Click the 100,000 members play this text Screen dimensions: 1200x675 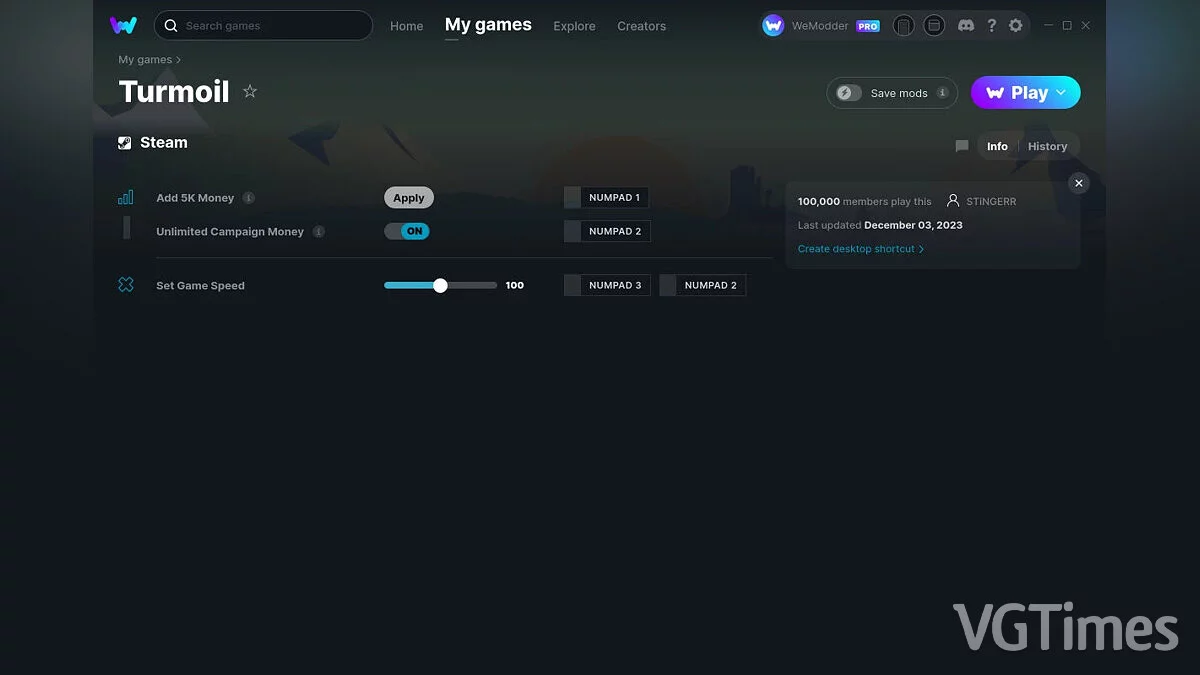click(864, 202)
